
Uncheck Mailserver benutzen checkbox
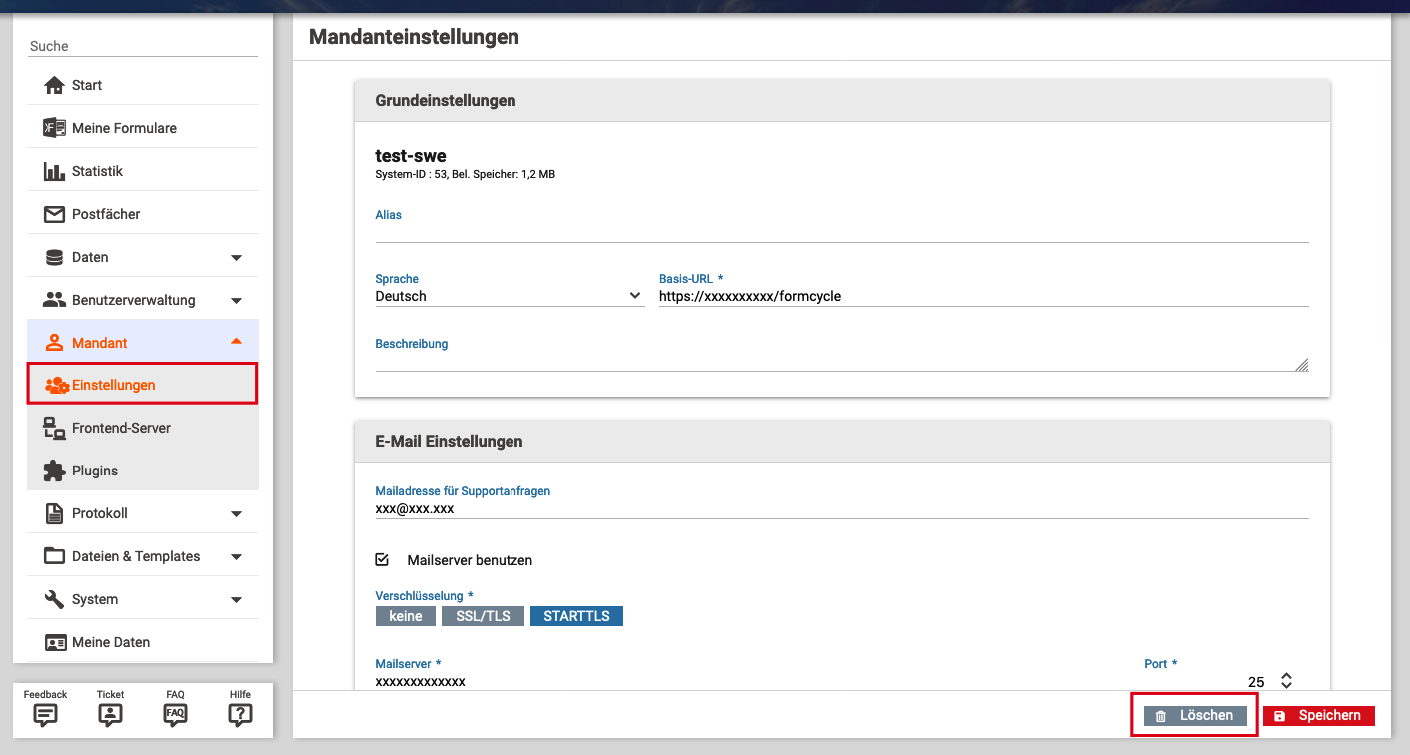pyautogui.click(x=382, y=560)
